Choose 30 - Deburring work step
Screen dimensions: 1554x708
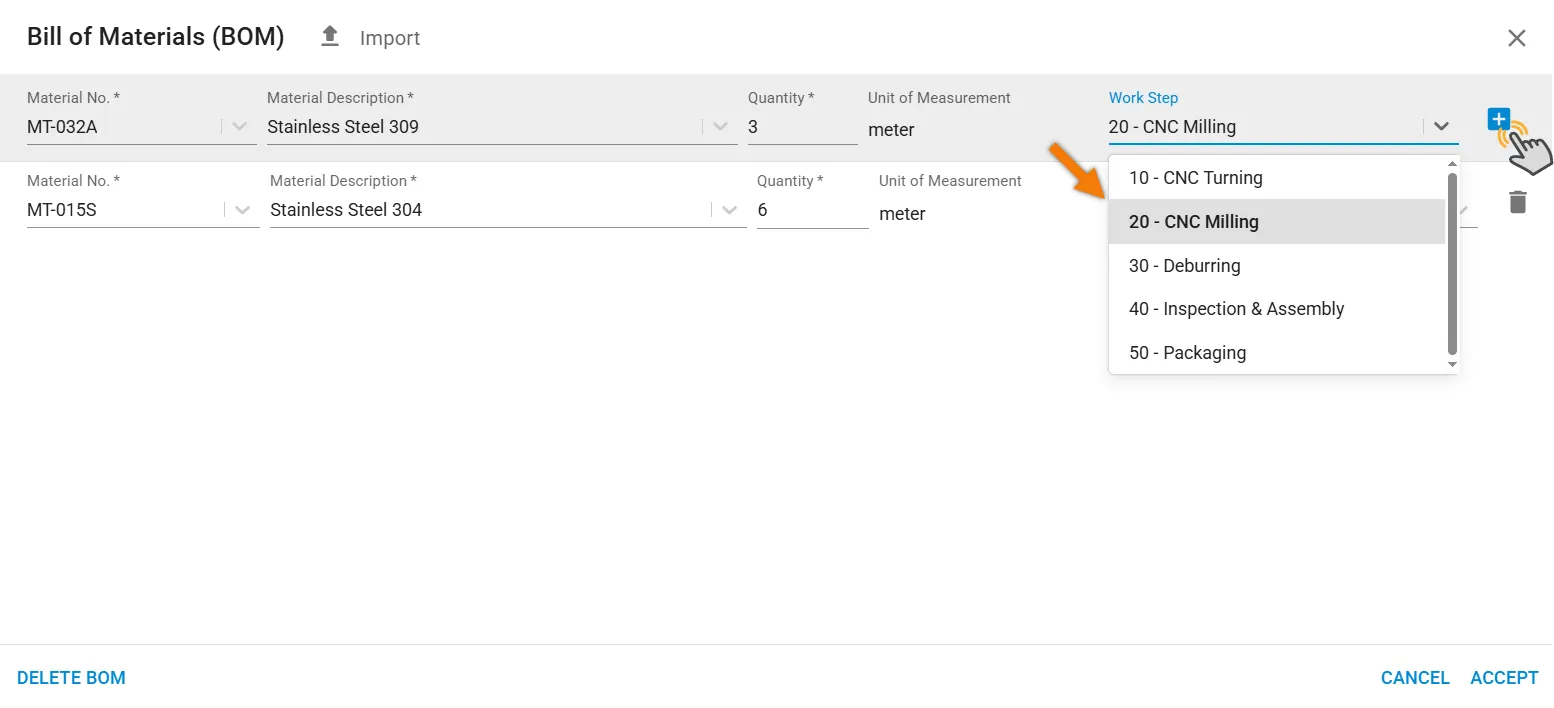tap(1277, 266)
